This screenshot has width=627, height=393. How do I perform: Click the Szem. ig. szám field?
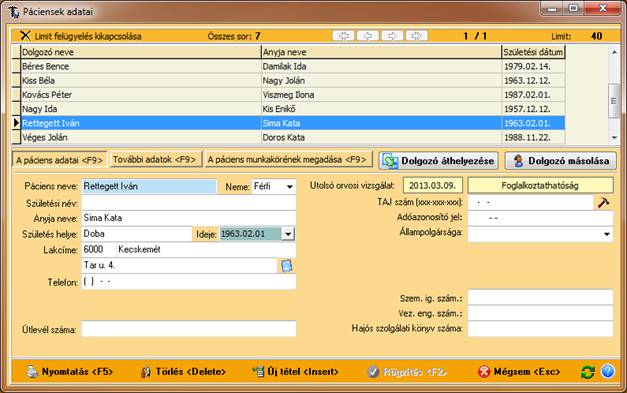541,297
